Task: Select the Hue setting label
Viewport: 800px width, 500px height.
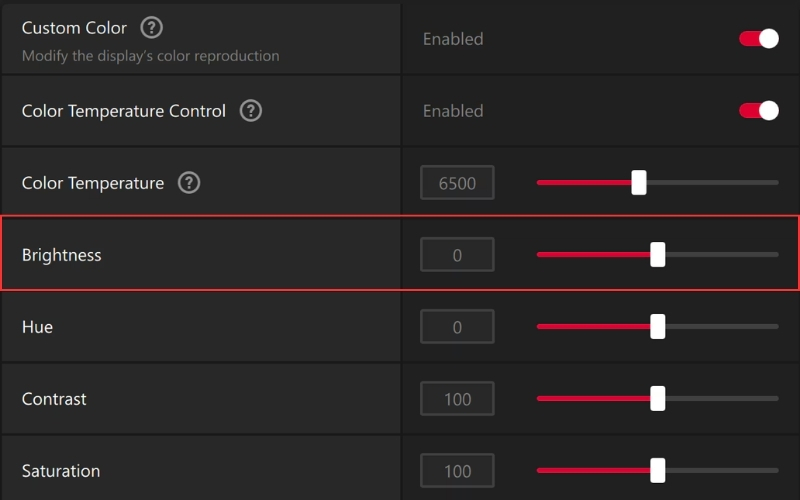Action: (37, 327)
